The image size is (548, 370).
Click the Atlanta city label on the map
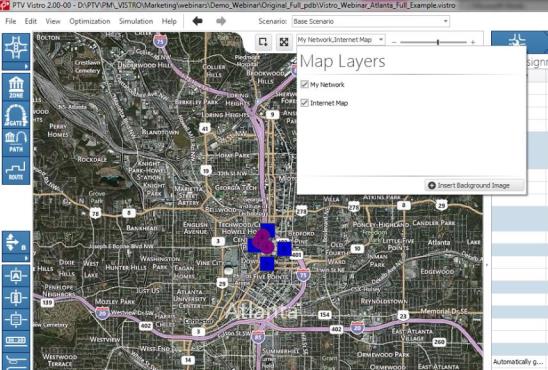pos(263,311)
